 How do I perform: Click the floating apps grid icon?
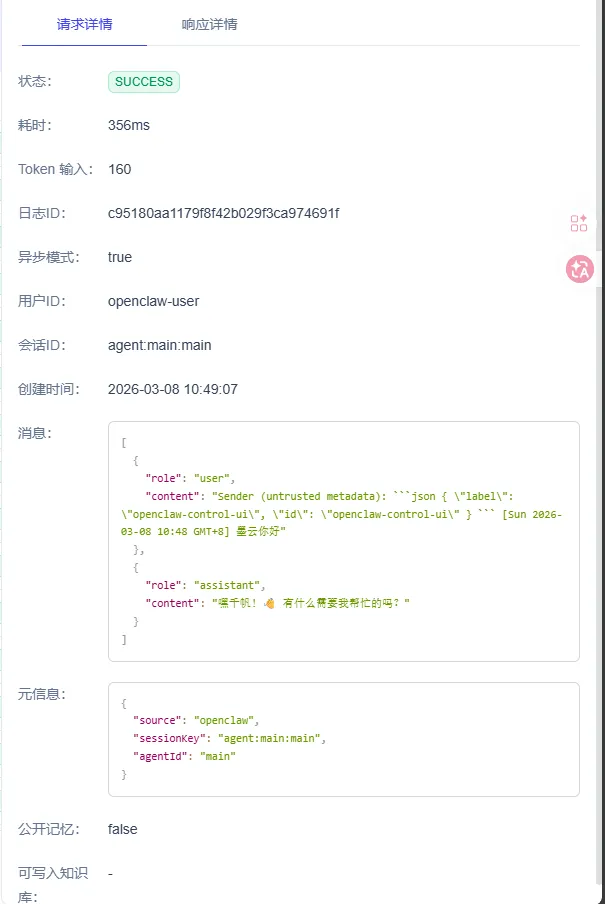coord(578,223)
